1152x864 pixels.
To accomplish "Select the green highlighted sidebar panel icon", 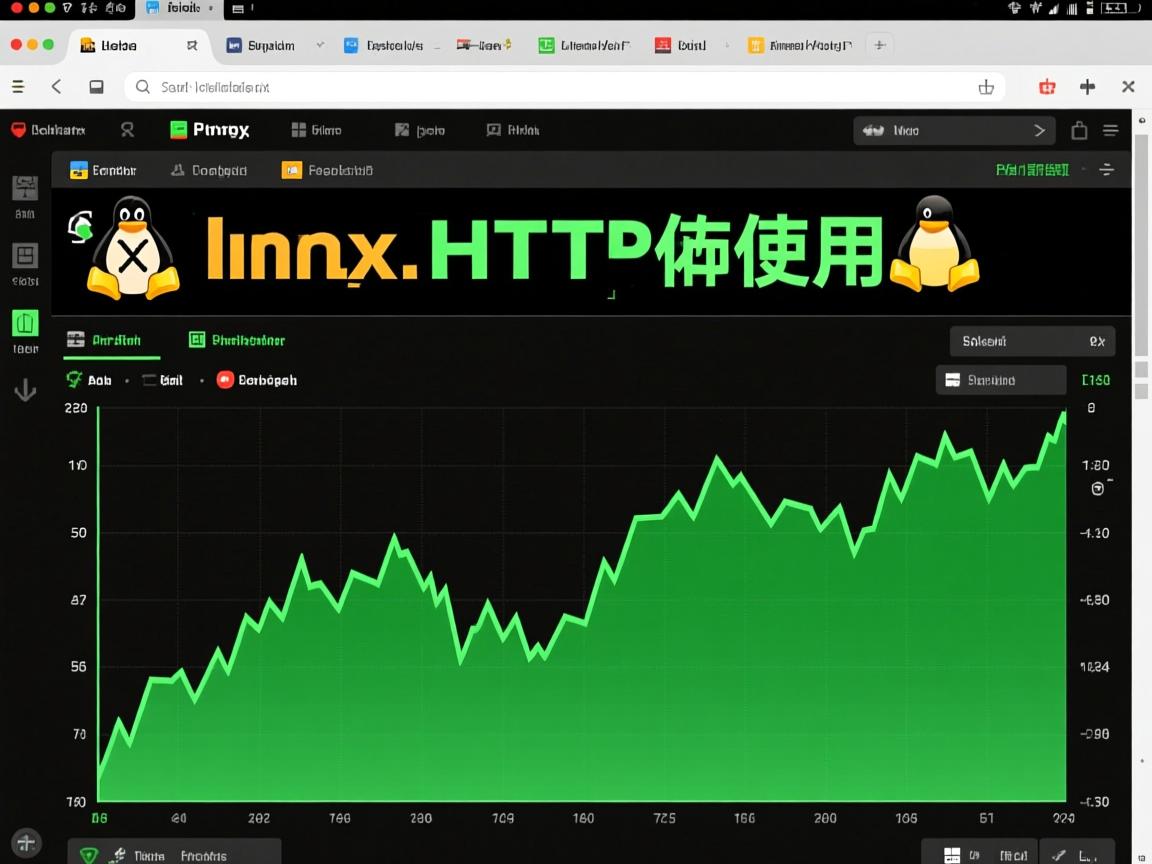I will (x=25, y=323).
